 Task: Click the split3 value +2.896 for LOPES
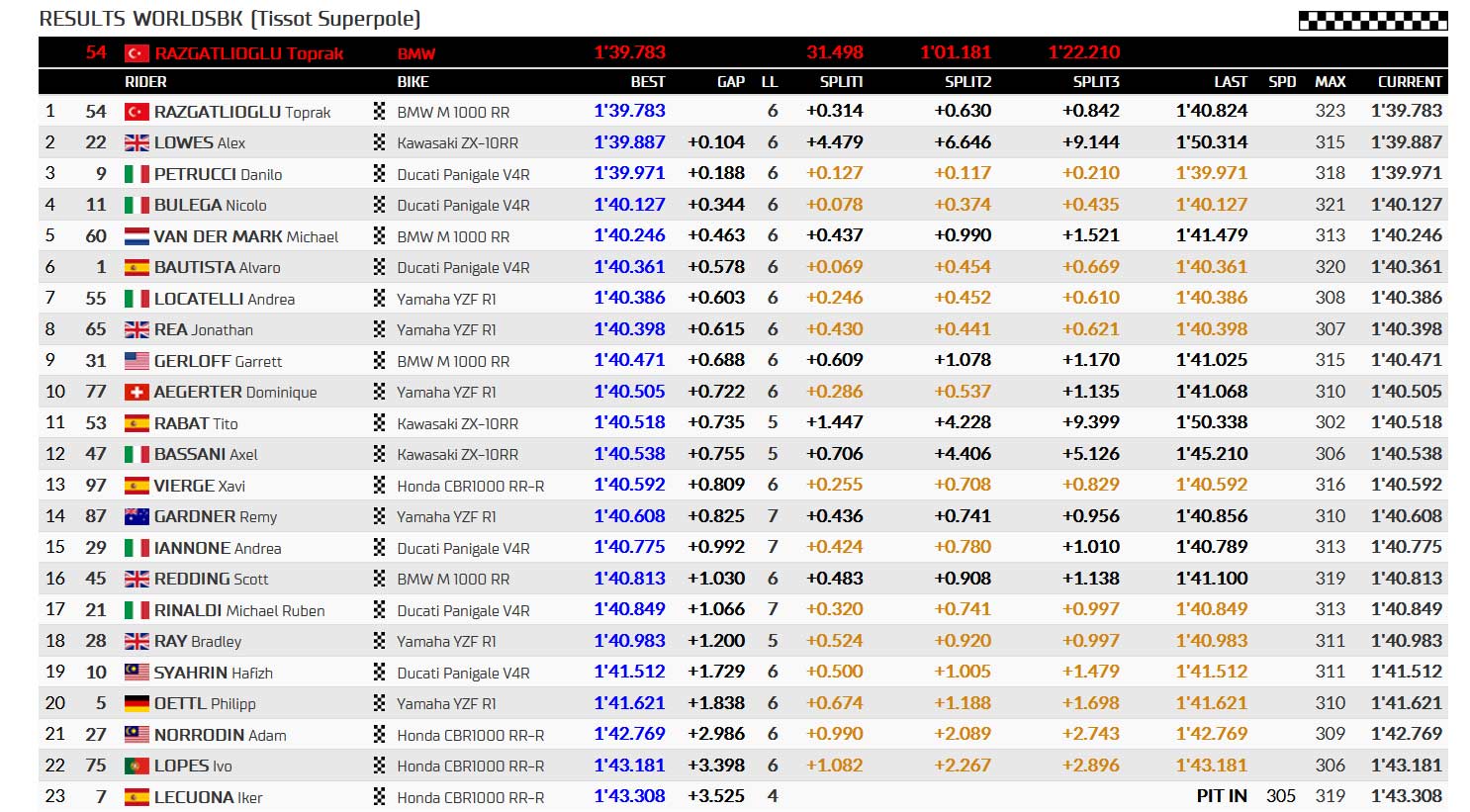click(x=1091, y=766)
